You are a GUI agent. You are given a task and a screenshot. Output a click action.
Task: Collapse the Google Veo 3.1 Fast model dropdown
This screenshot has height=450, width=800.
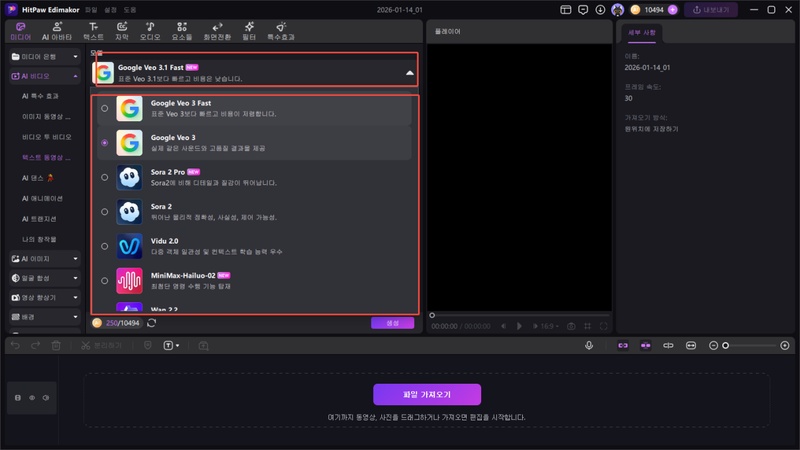(x=410, y=73)
